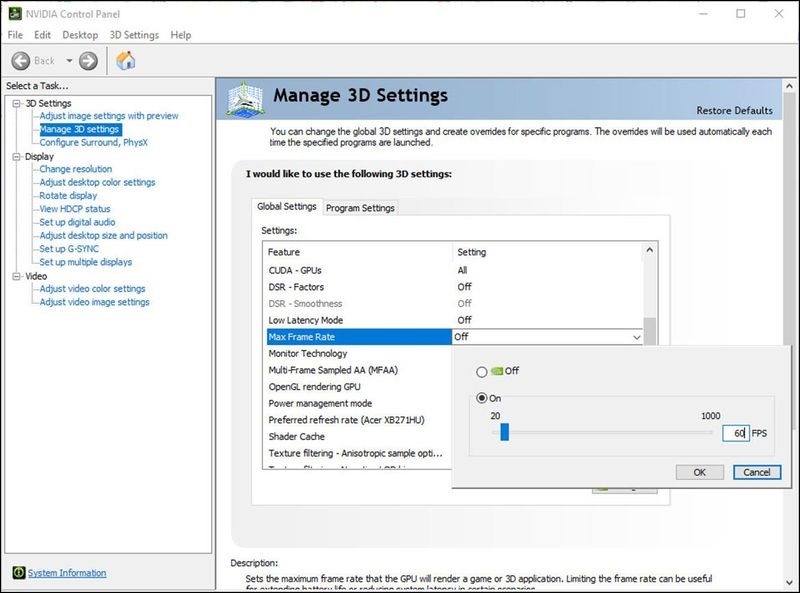The image size is (800, 593).
Task: Click the Back arrow icon
Action: (x=21, y=61)
